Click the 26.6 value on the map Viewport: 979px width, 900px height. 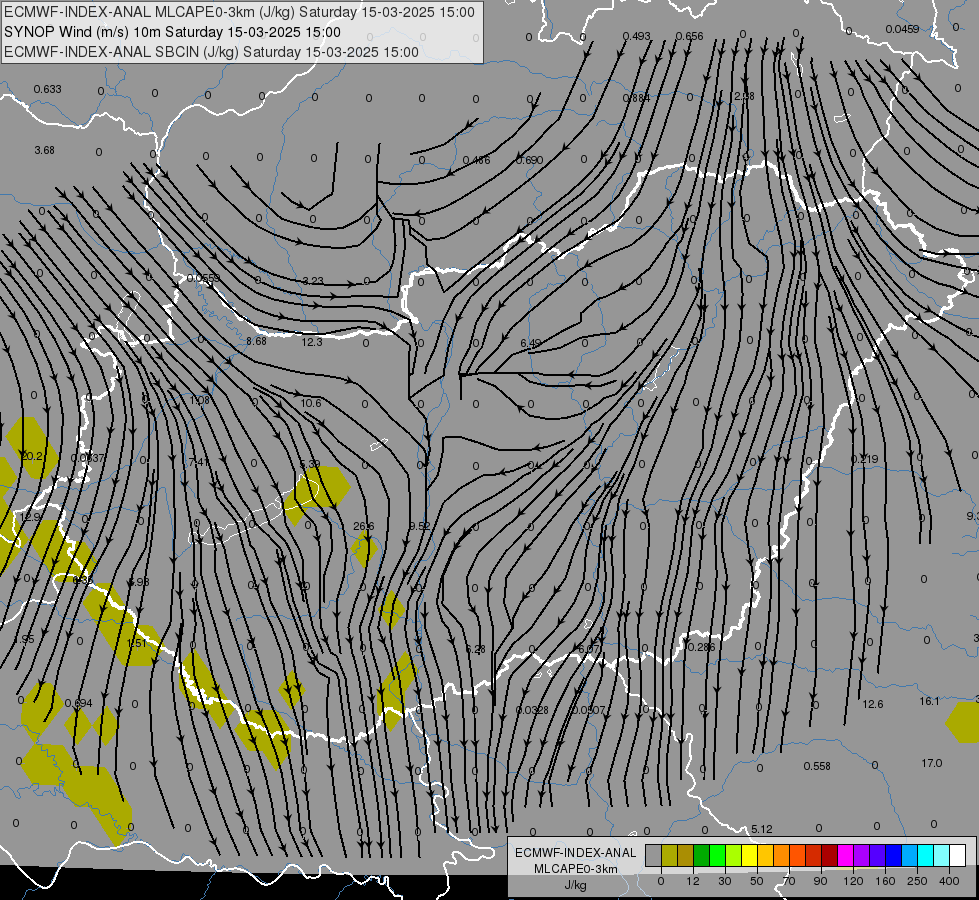click(363, 527)
